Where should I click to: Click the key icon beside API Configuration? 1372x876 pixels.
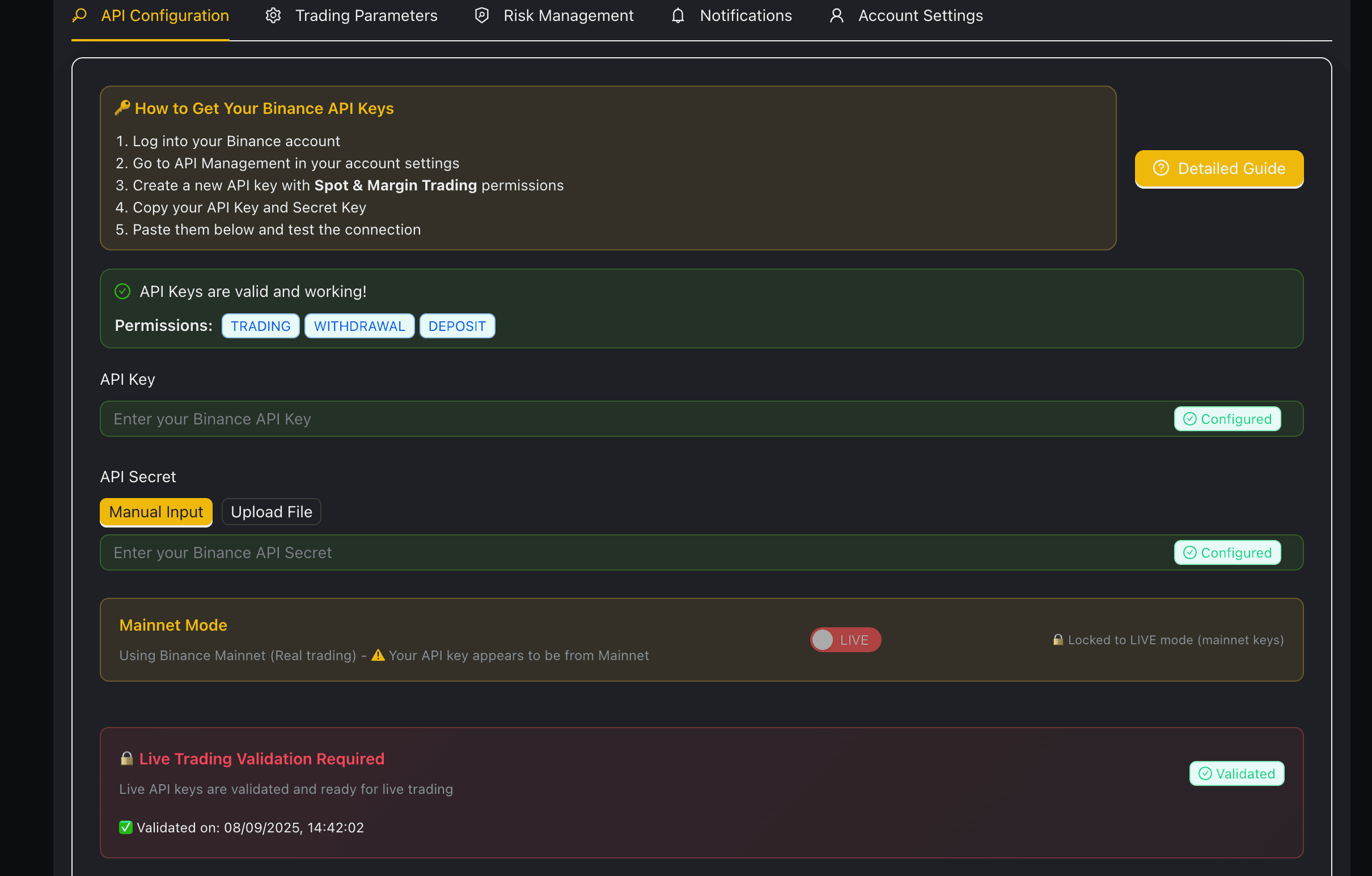pos(80,15)
